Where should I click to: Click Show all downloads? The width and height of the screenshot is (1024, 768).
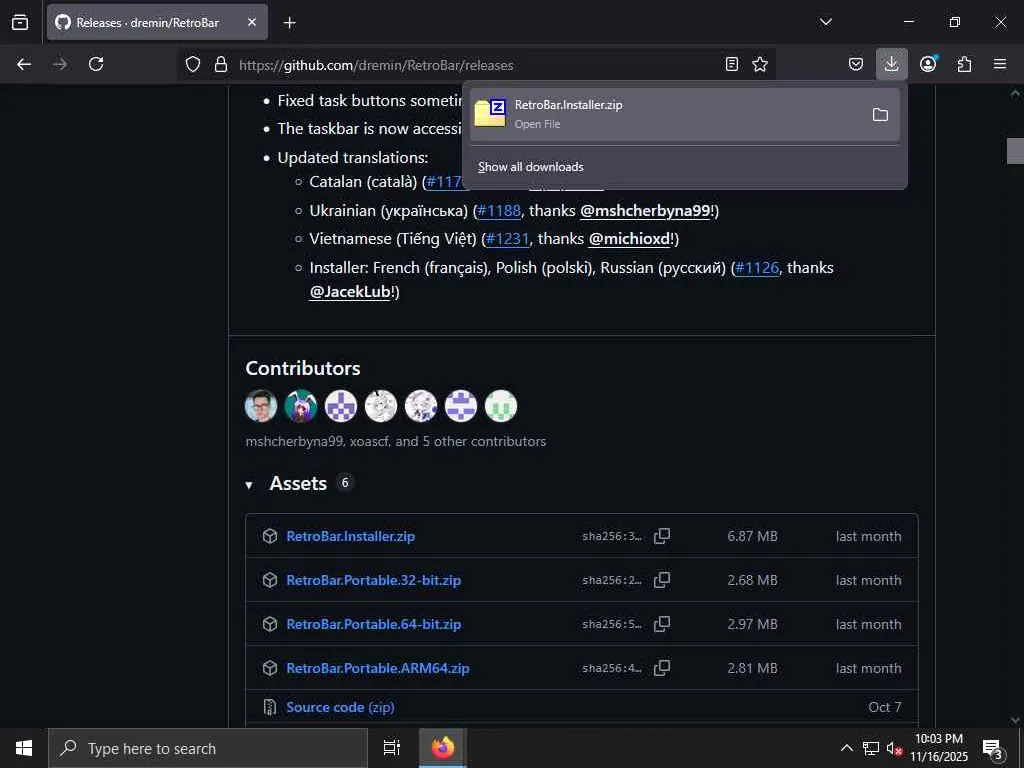tap(530, 167)
